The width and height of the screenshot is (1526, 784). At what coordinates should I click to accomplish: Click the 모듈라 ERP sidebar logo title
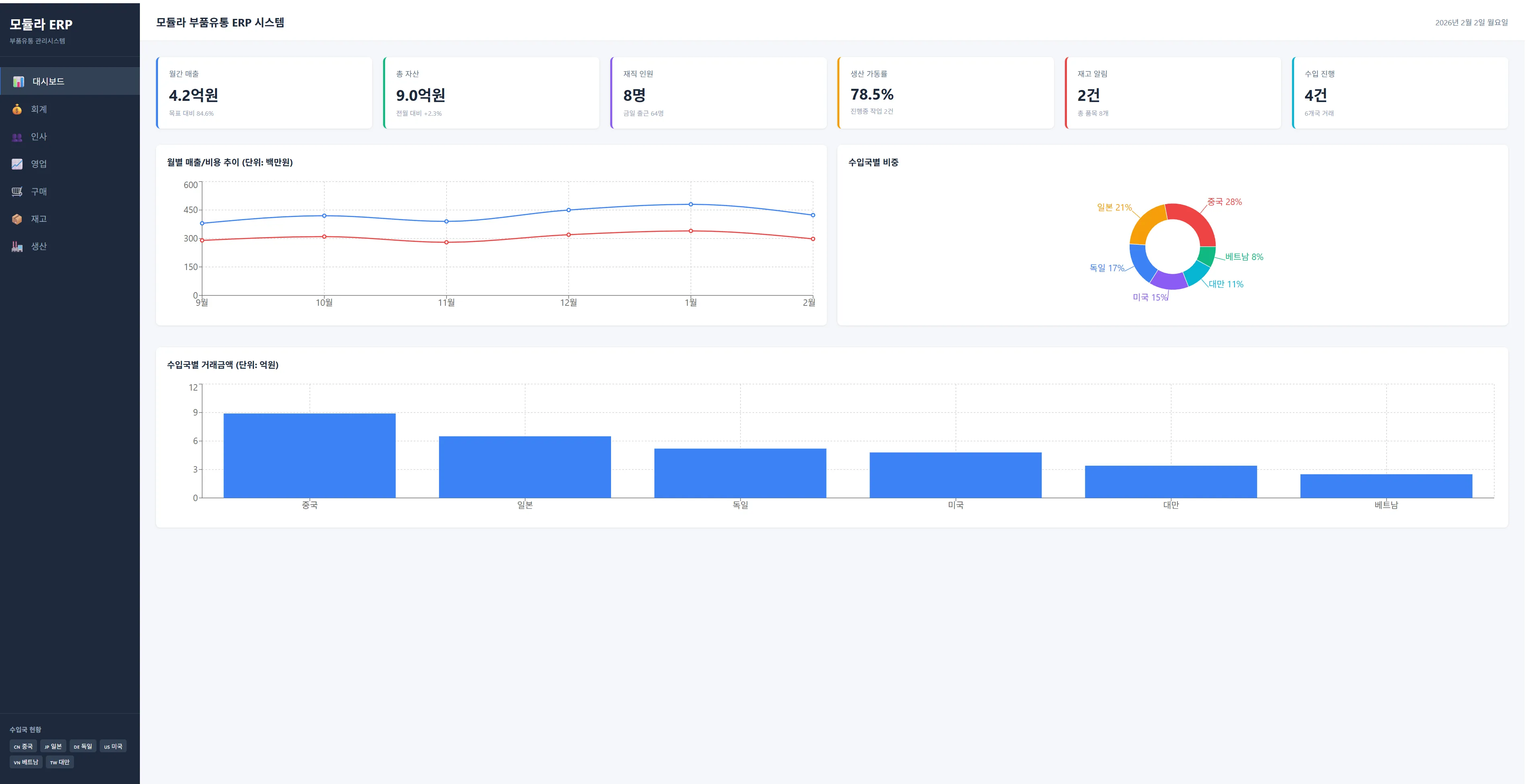[41, 24]
